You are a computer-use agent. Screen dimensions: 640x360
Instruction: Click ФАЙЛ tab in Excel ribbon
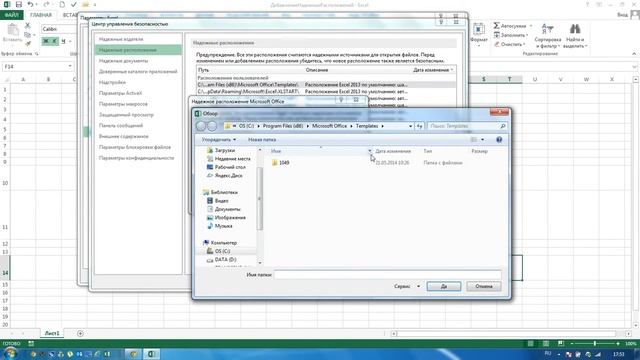click(11, 15)
